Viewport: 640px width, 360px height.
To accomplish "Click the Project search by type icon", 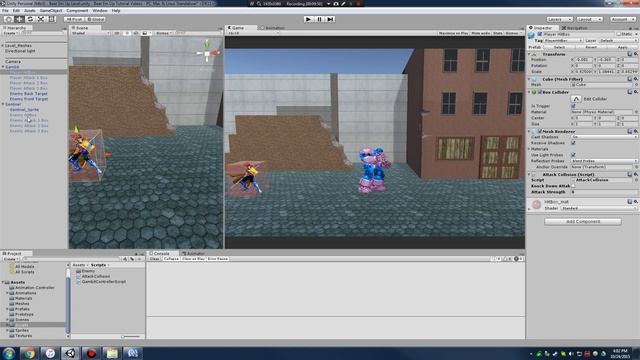I will [125, 259].
